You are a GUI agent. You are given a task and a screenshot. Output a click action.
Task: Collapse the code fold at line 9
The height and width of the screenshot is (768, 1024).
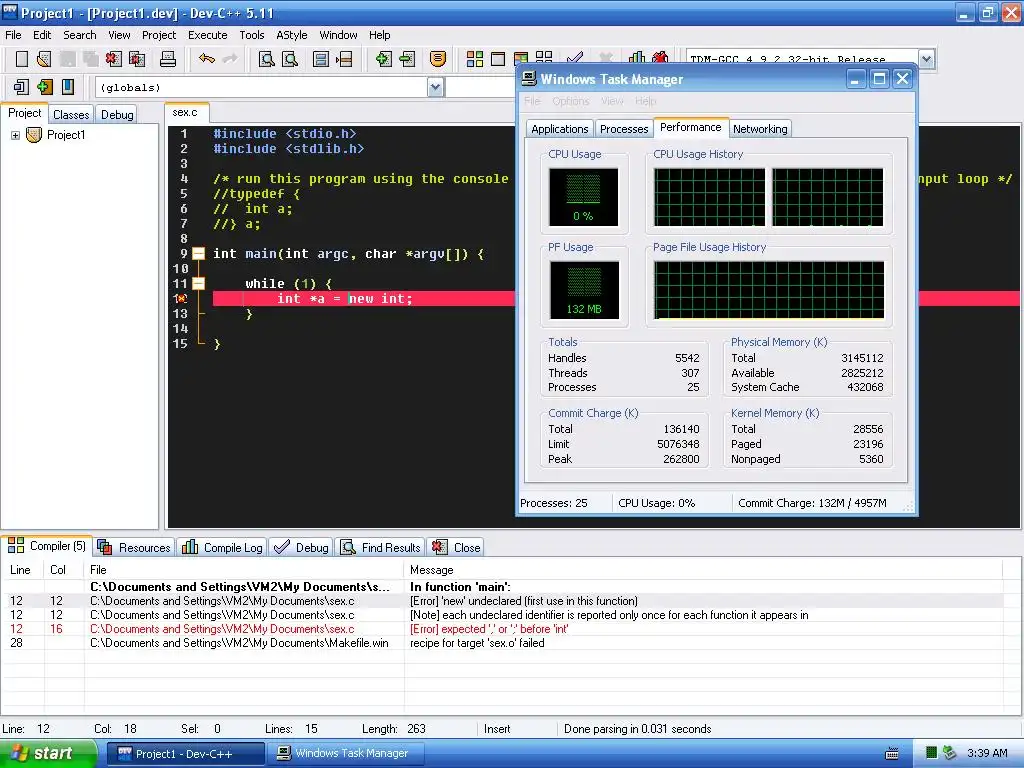pyautogui.click(x=199, y=253)
